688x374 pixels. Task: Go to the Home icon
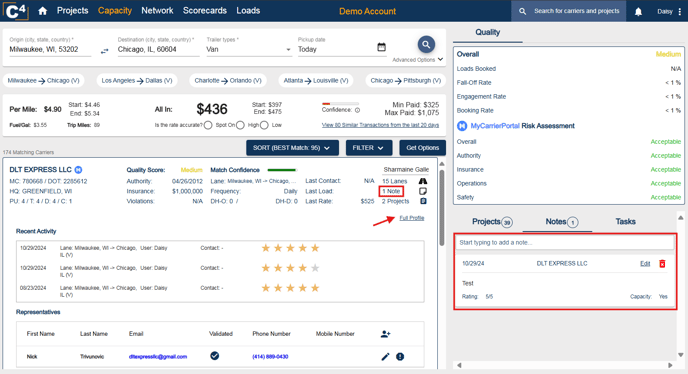pyautogui.click(x=43, y=11)
